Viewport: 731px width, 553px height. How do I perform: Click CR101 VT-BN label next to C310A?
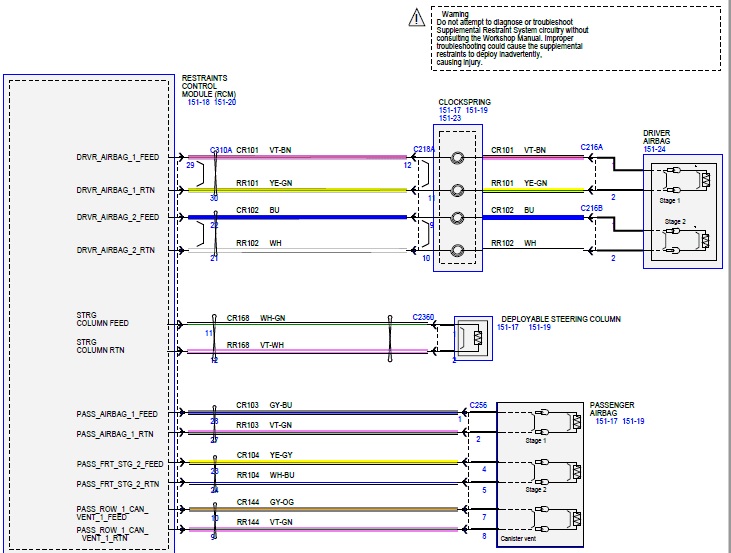click(263, 150)
